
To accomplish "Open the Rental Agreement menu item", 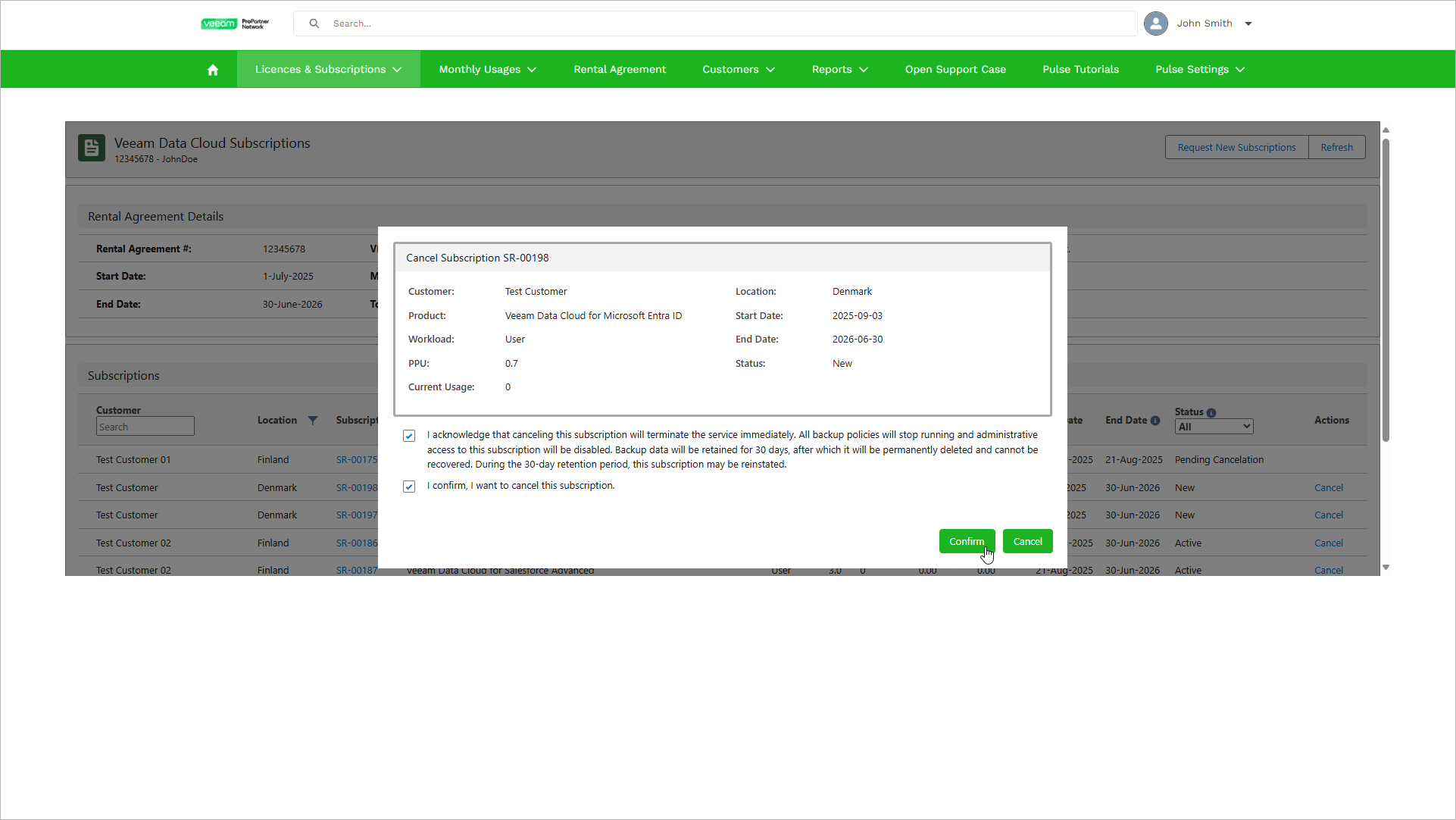I will (x=620, y=70).
